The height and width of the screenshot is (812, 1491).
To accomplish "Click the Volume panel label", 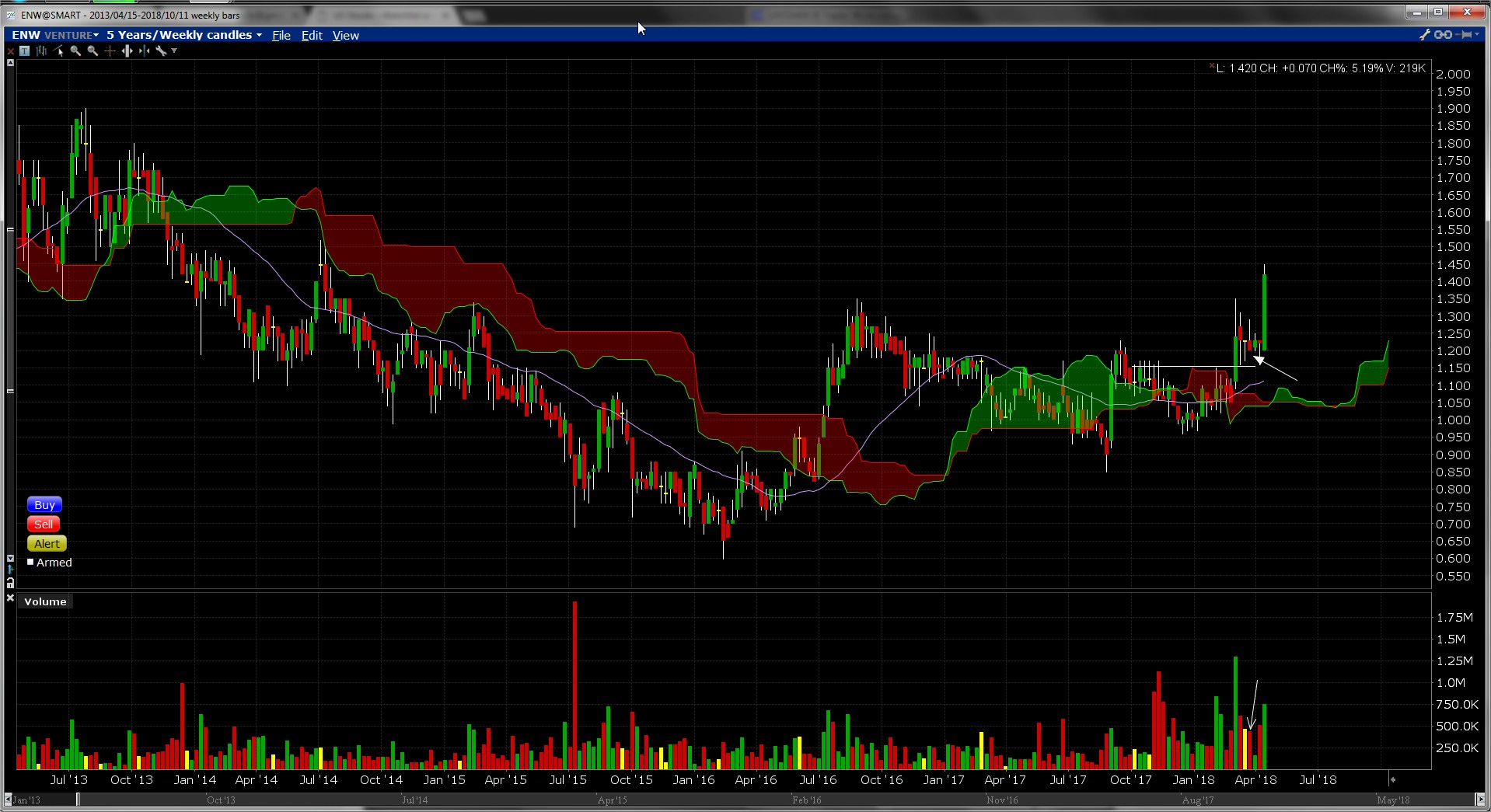I will pyautogui.click(x=45, y=601).
